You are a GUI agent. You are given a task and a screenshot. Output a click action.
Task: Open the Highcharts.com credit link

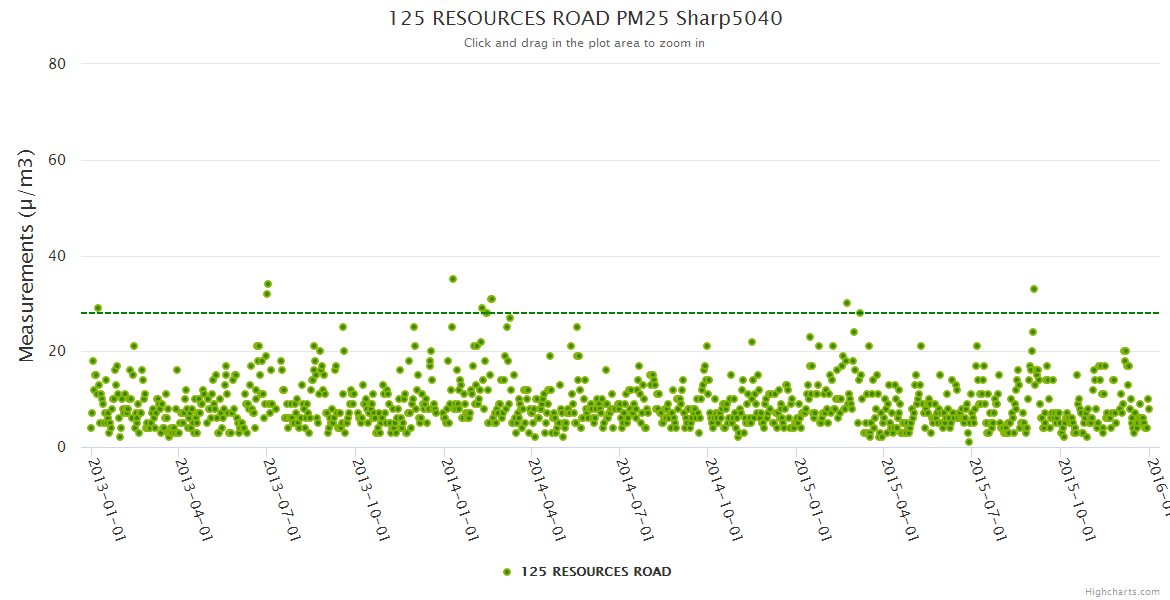(1124, 591)
